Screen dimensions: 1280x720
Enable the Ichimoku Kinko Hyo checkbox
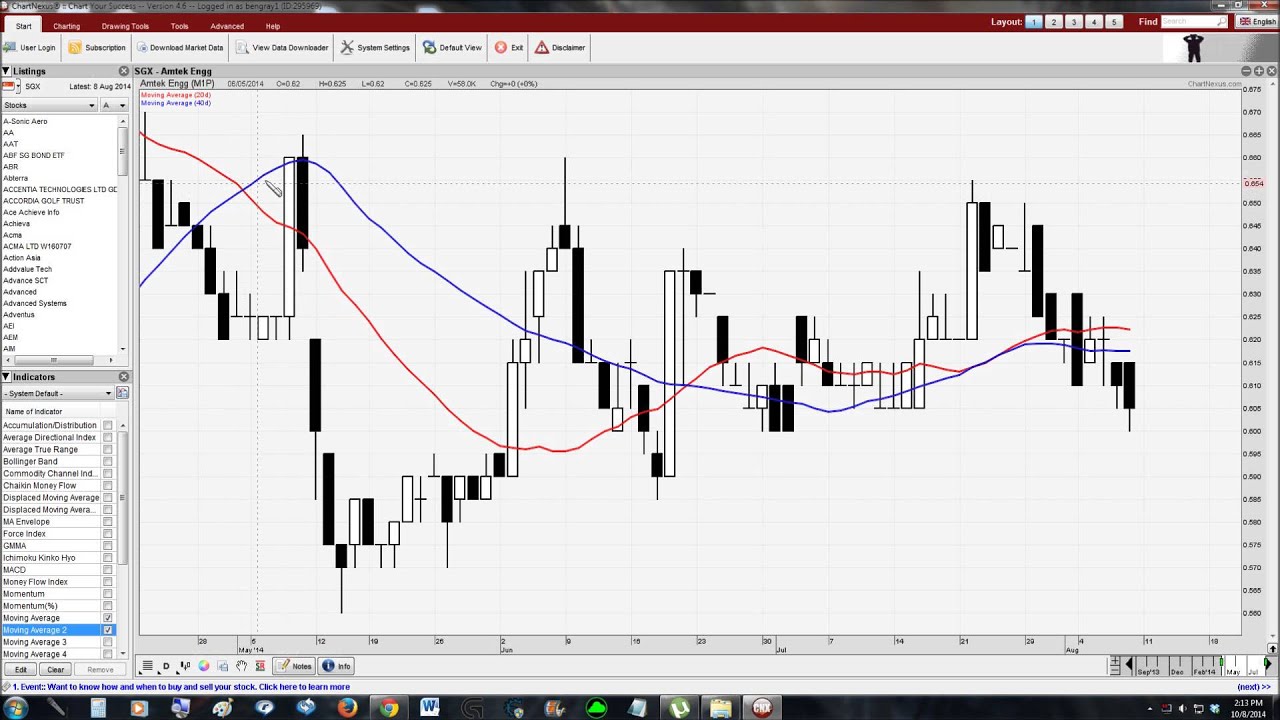108,558
